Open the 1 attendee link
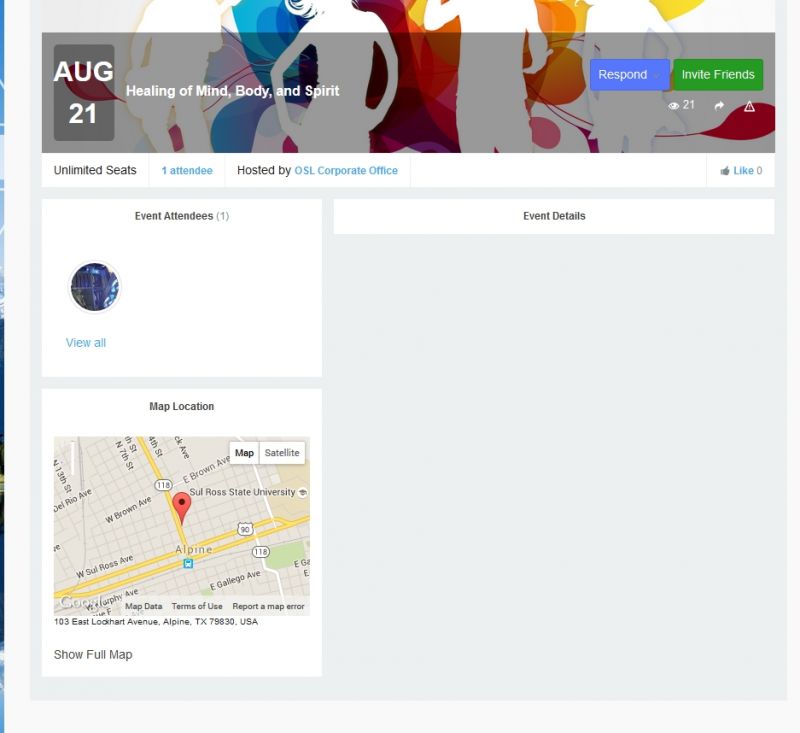The image size is (800, 733). click(187, 171)
